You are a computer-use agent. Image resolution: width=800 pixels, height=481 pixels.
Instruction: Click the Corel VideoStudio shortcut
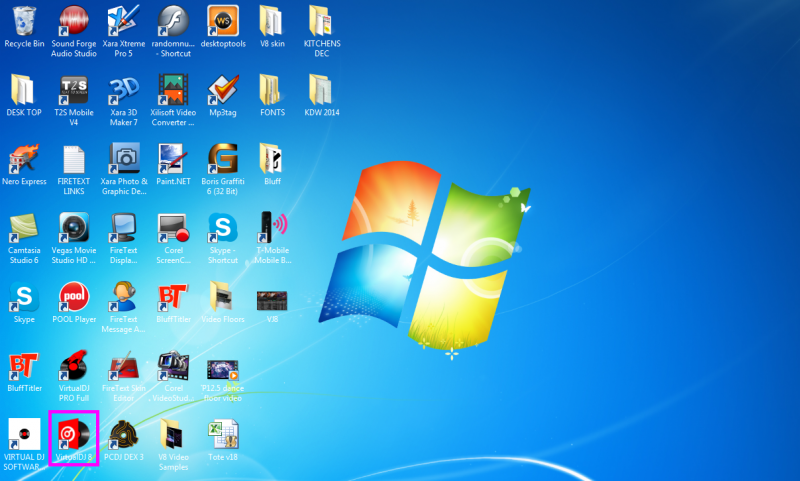[x=173, y=366]
